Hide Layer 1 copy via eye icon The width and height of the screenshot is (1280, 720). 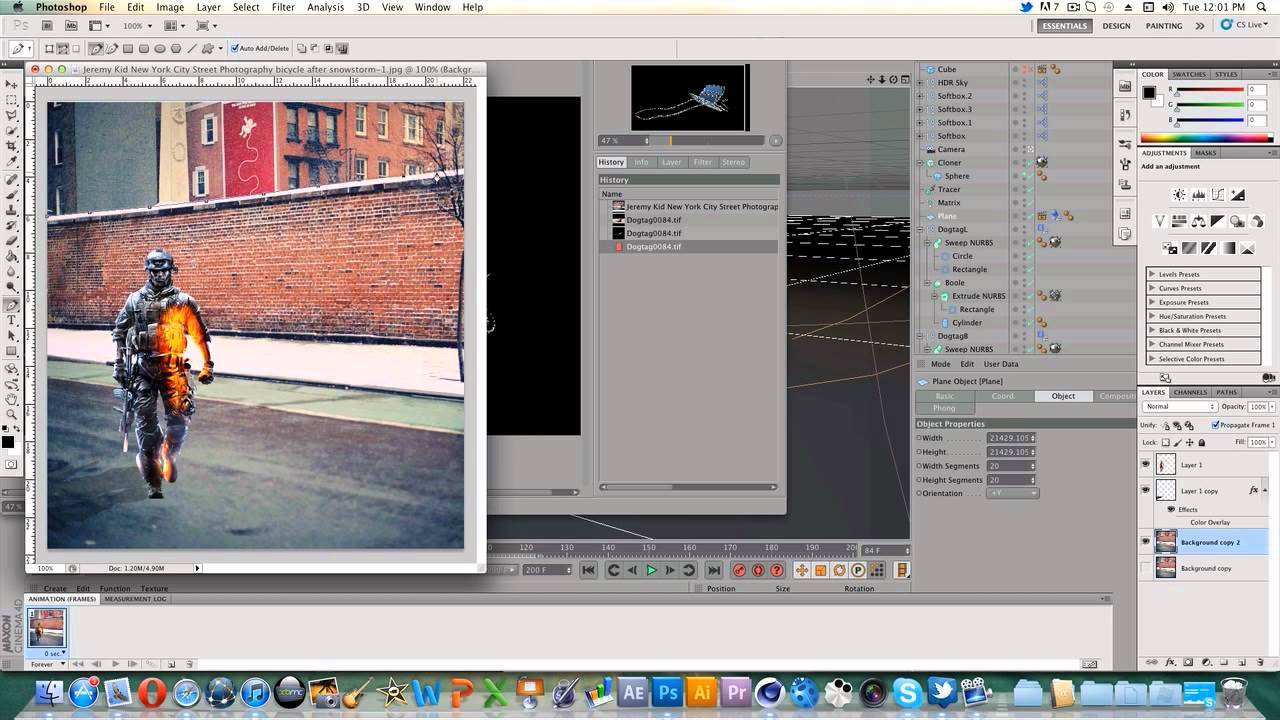point(1146,490)
